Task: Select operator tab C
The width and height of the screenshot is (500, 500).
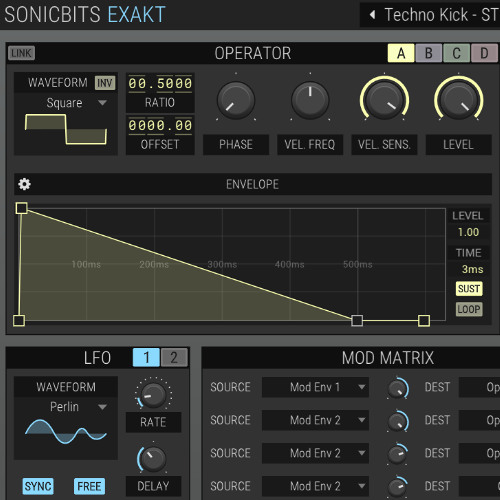Action: [456, 53]
